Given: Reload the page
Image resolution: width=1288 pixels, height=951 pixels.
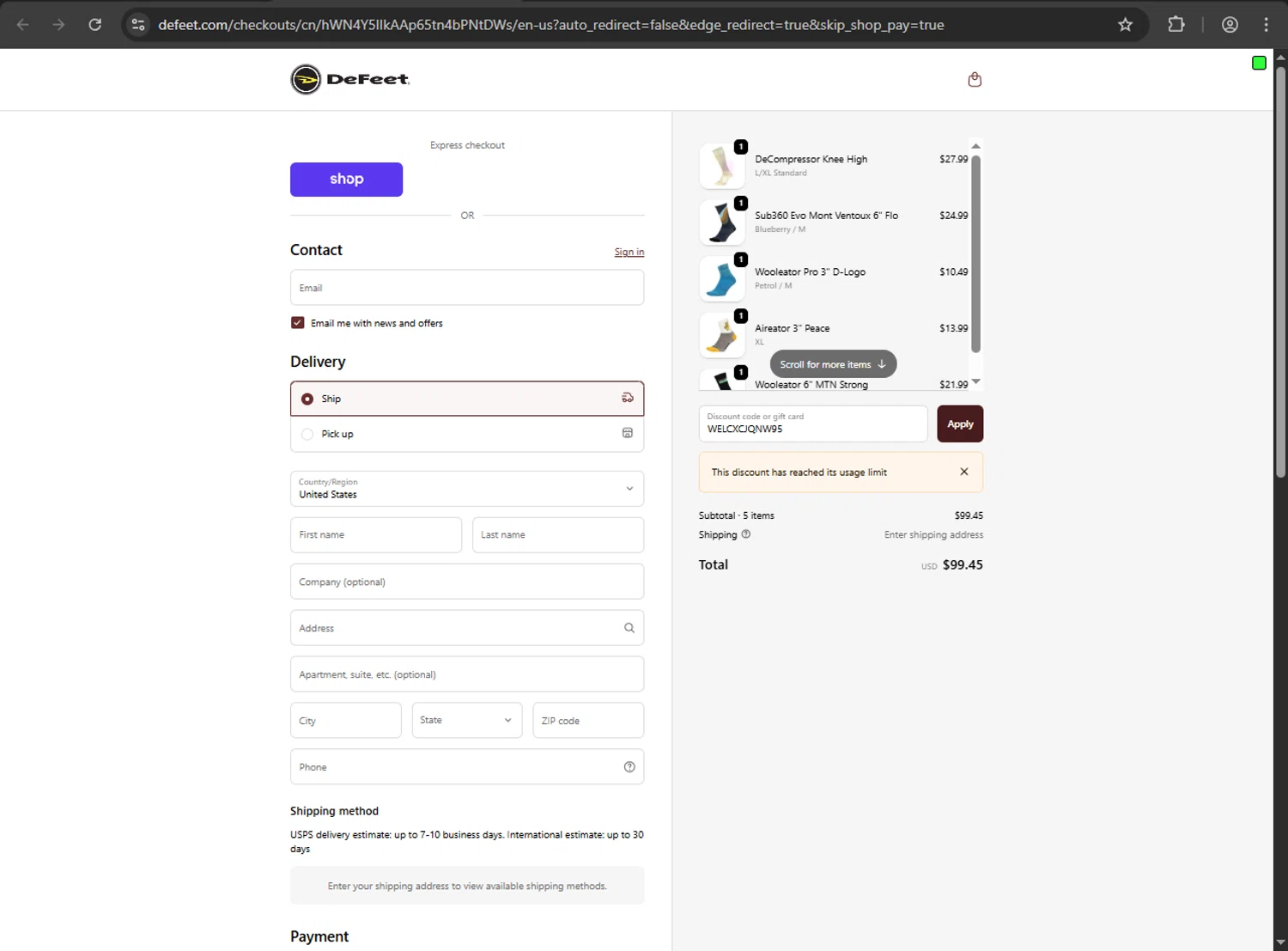Looking at the screenshot, I should (x=95, y=25).
